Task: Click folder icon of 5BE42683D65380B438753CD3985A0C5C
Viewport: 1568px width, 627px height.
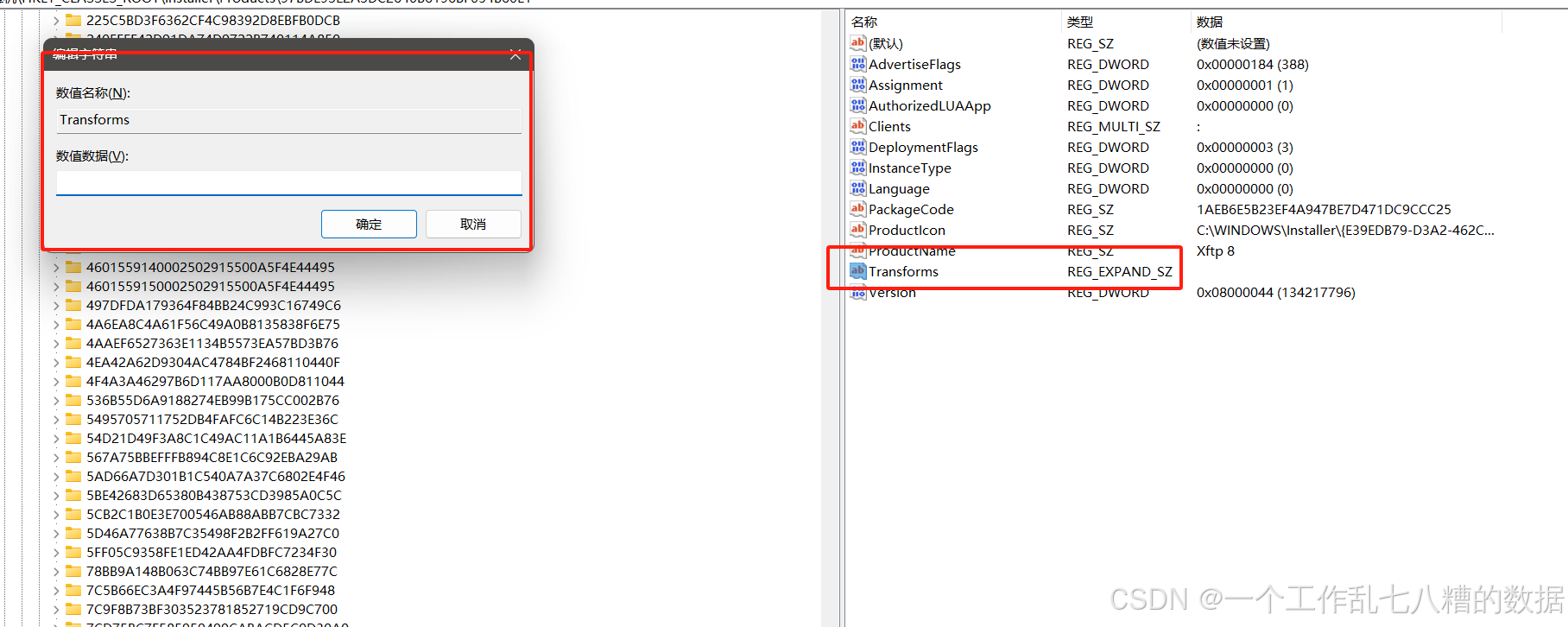Action: point(73,495)
